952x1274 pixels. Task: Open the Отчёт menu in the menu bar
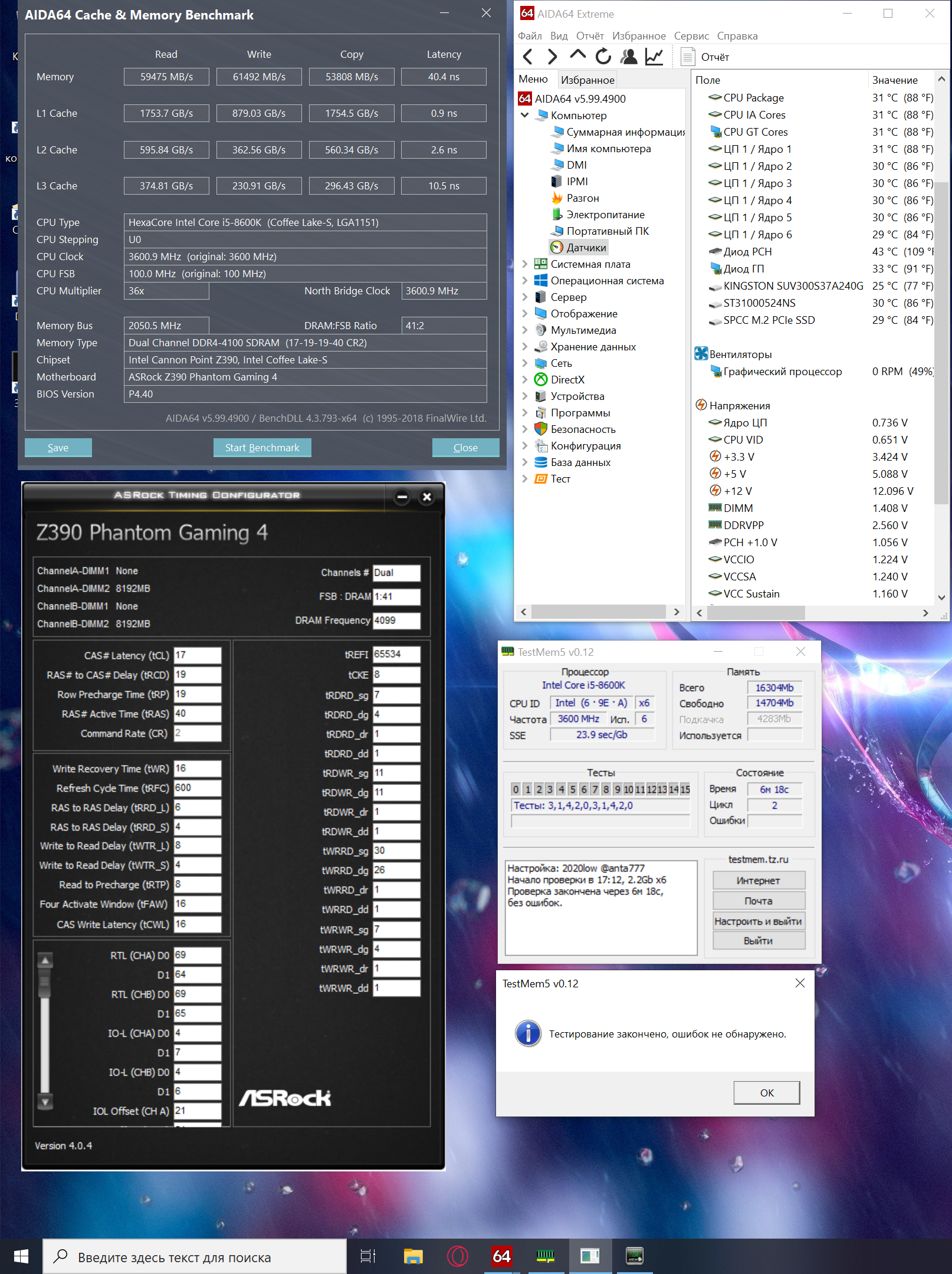(590, 36)
